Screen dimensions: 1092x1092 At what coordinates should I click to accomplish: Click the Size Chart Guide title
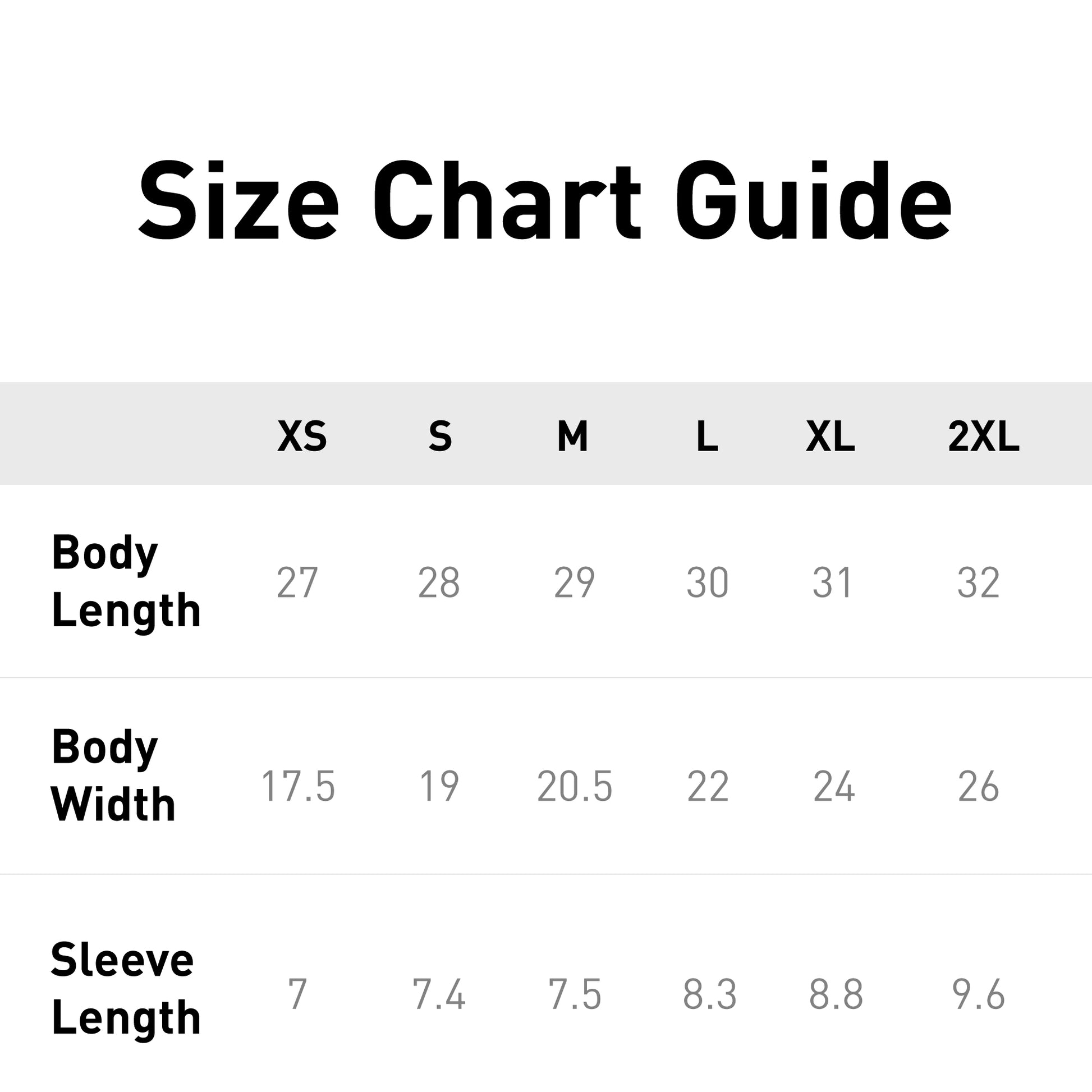pyautogui.click(x=545, y=201)
